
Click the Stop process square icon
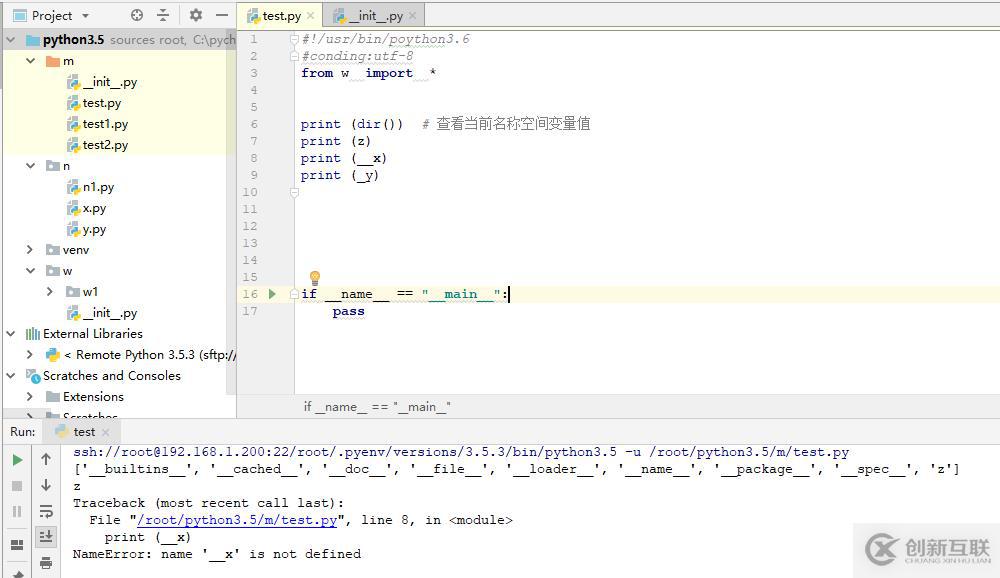(x=17, y=486)
